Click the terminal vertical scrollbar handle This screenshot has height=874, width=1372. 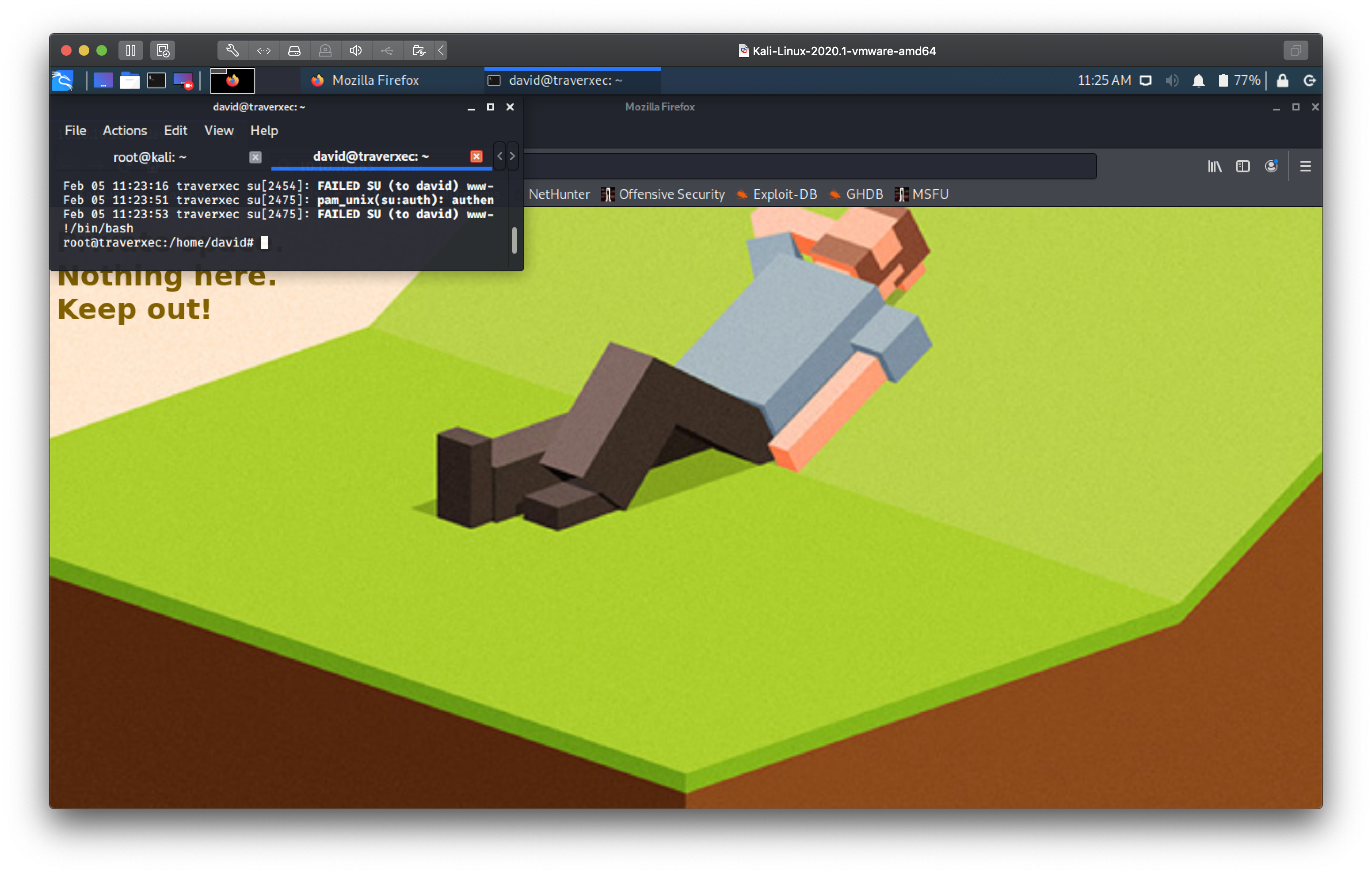[514, 240]
